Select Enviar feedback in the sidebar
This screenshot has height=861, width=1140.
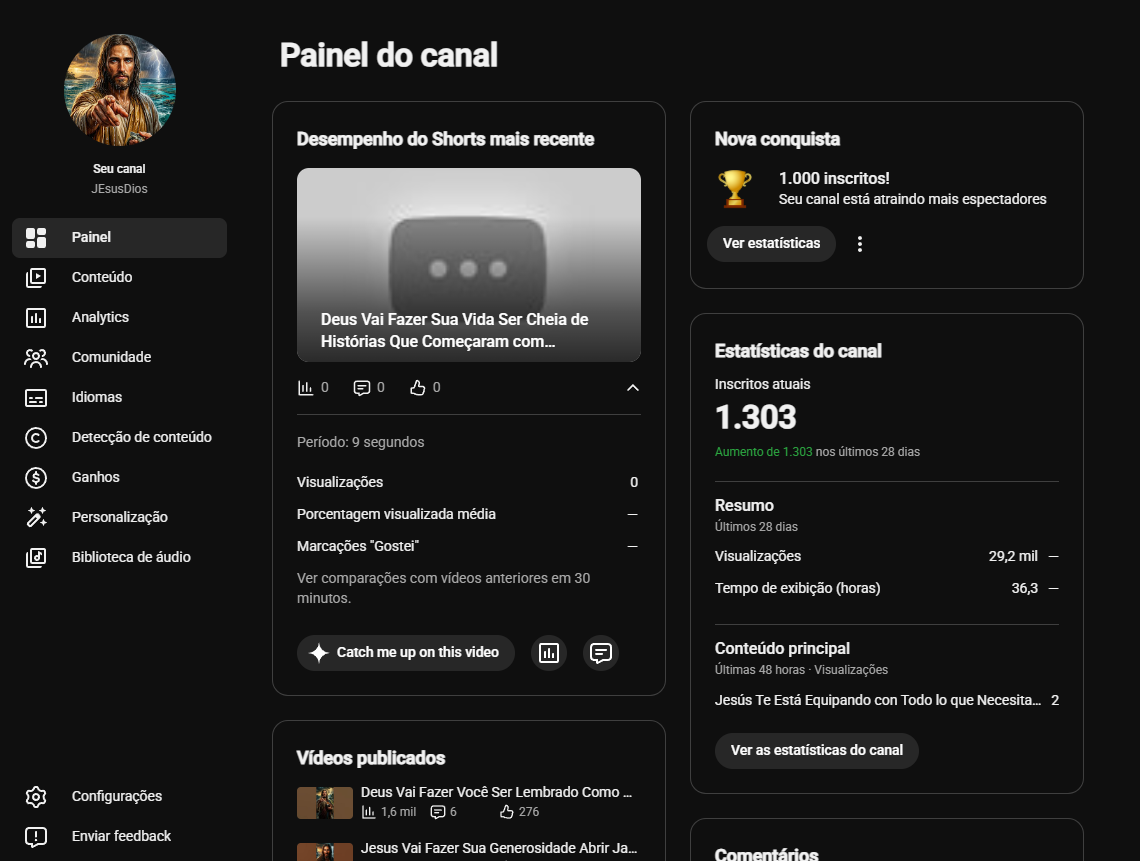(x=119, y=836)
